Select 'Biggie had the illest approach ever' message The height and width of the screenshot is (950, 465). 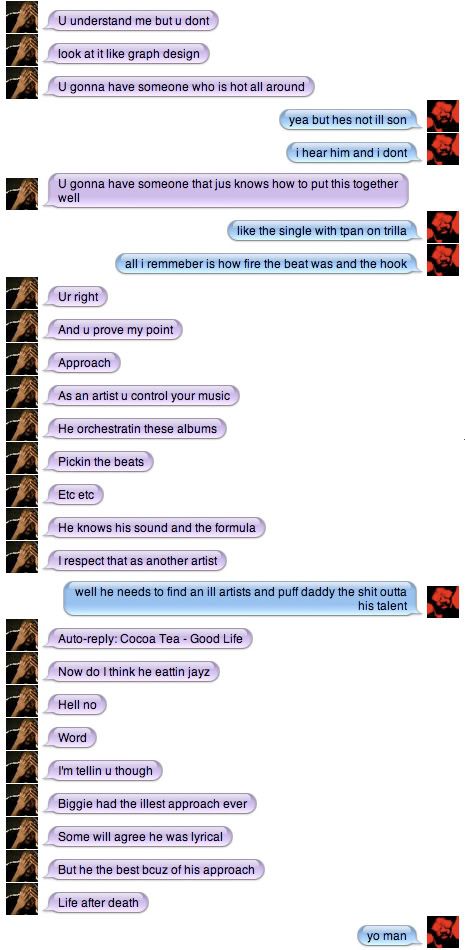click(x=152, y=804)
